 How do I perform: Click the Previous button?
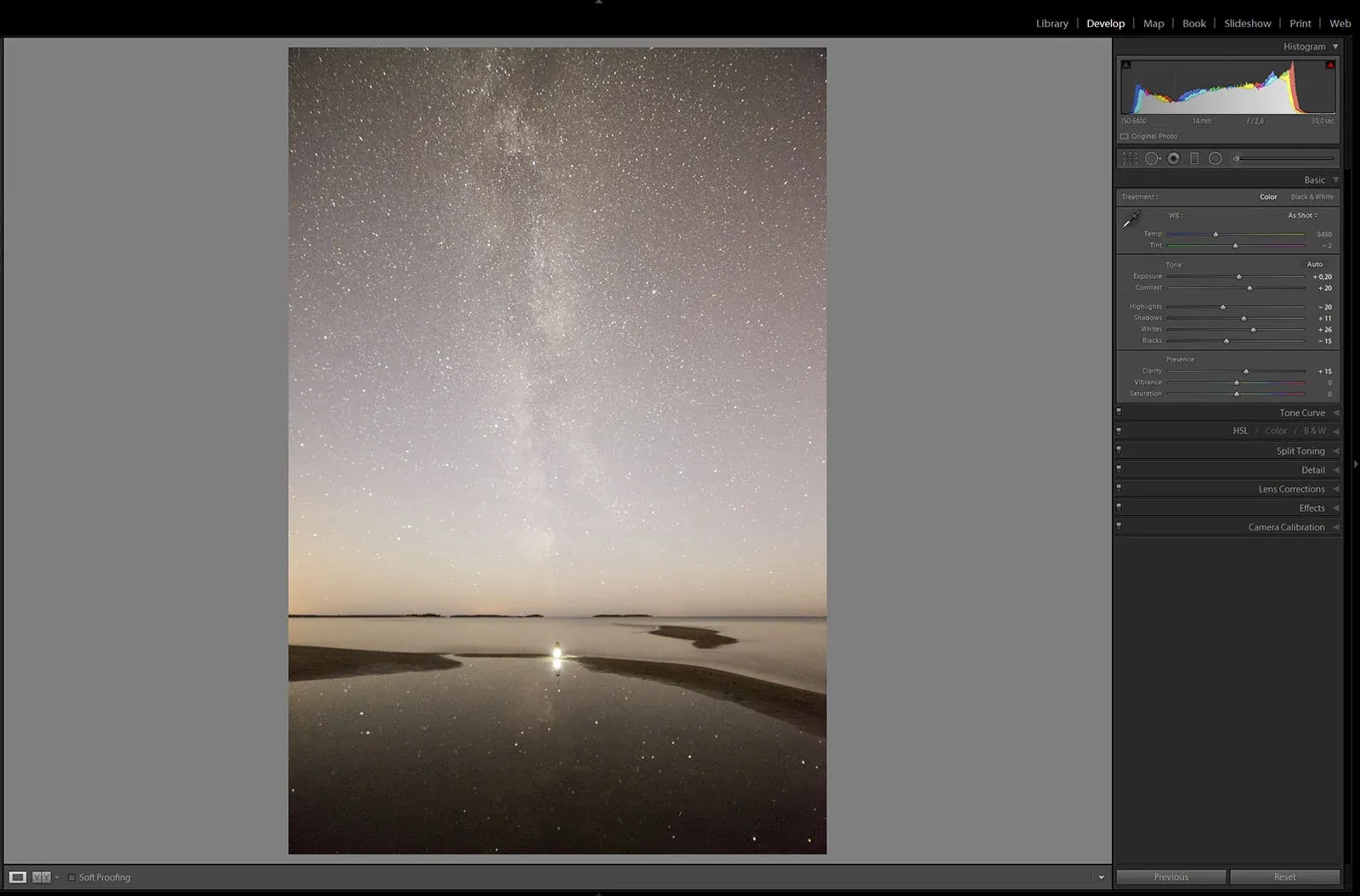(1170, 877)
